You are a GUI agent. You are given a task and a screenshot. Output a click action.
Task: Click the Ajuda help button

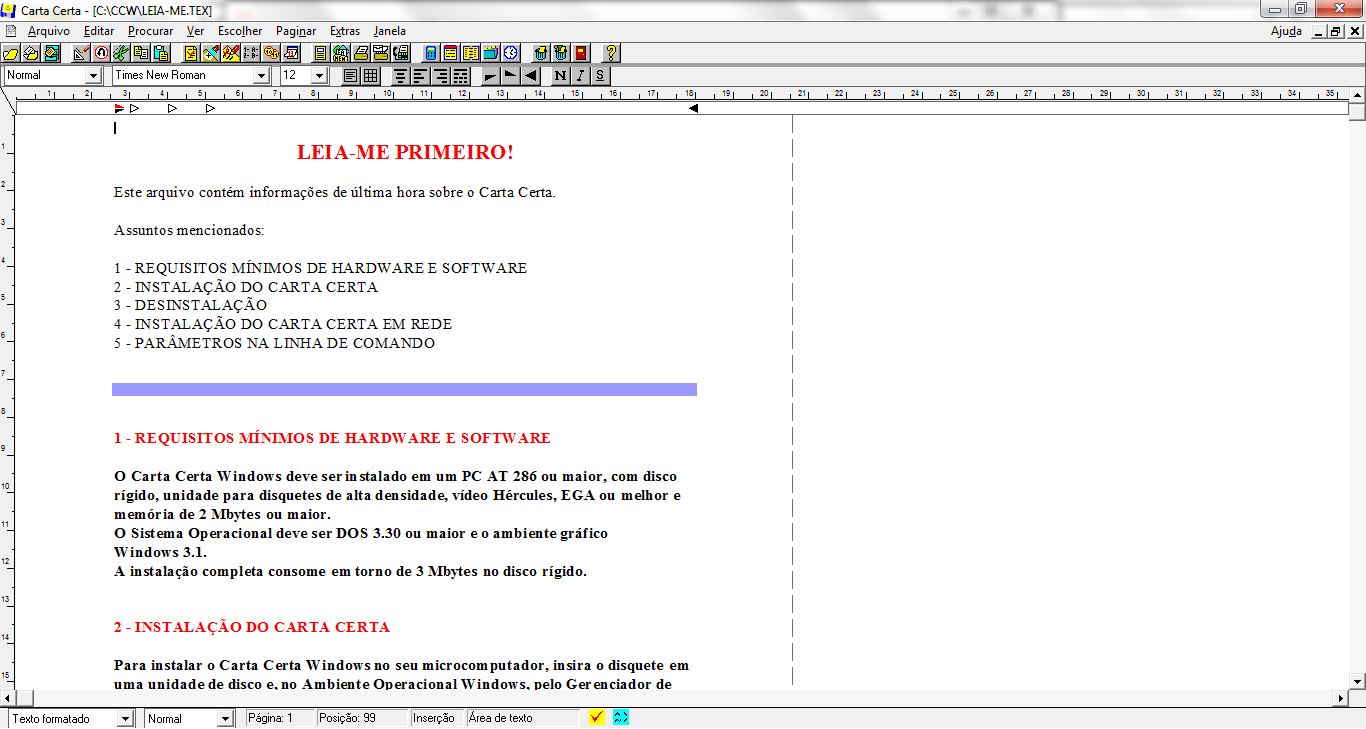[1286, 31]
